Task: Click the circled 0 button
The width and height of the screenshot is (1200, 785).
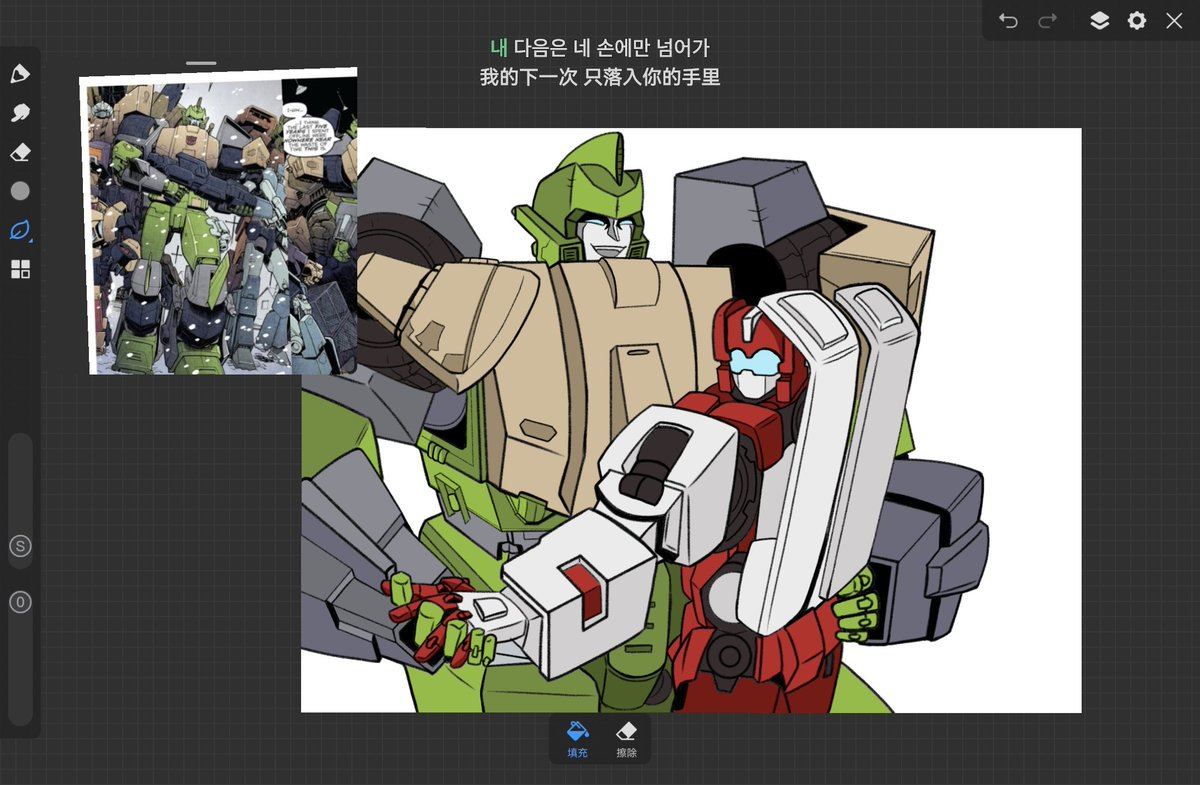Action: tap(20, 602)
